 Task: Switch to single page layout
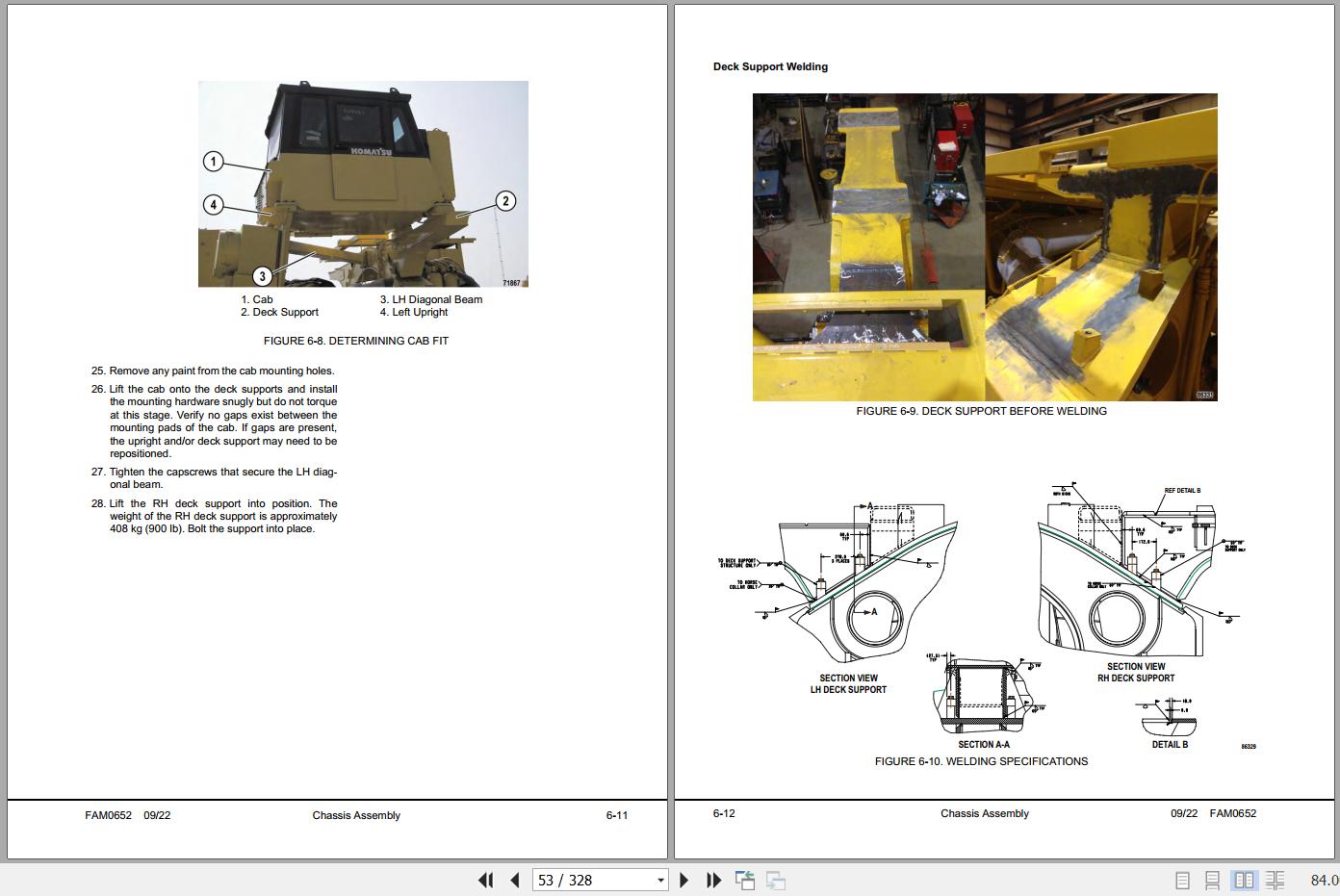tap(1183, 880)
